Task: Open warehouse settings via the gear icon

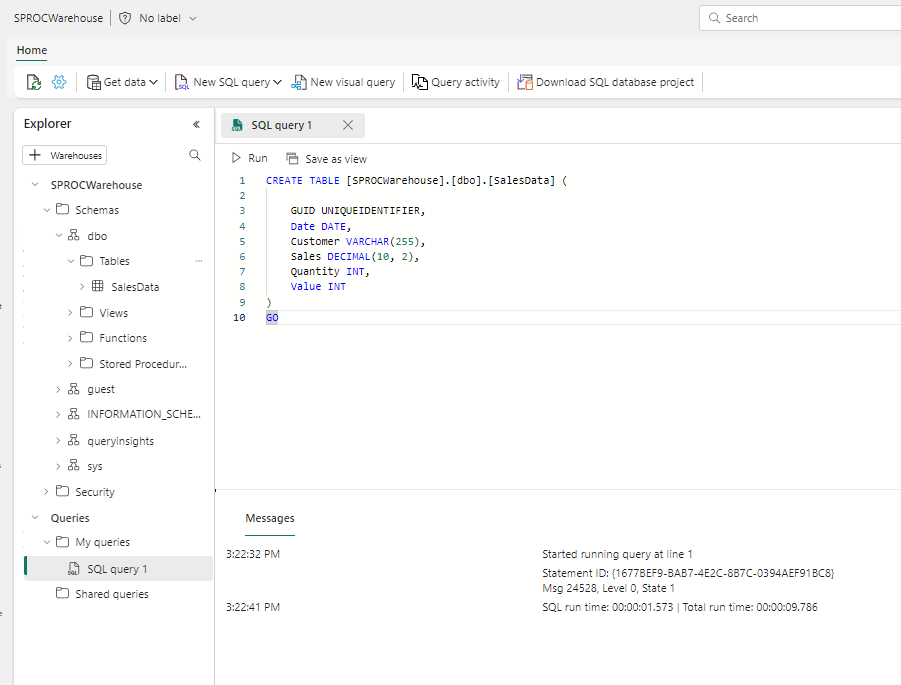Action: 59,82
